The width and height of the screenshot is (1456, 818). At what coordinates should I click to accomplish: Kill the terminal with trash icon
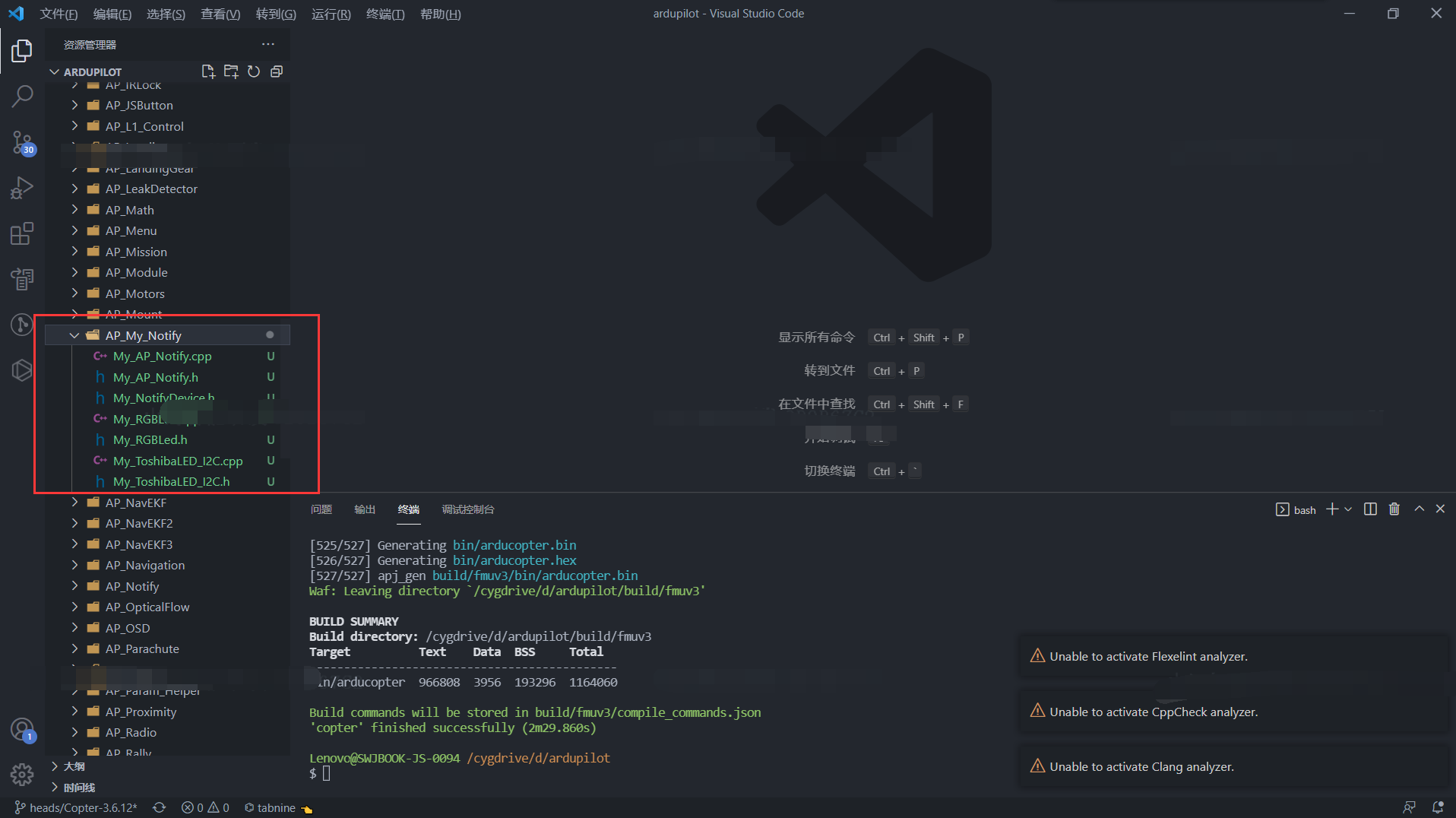click(1394, 509)
